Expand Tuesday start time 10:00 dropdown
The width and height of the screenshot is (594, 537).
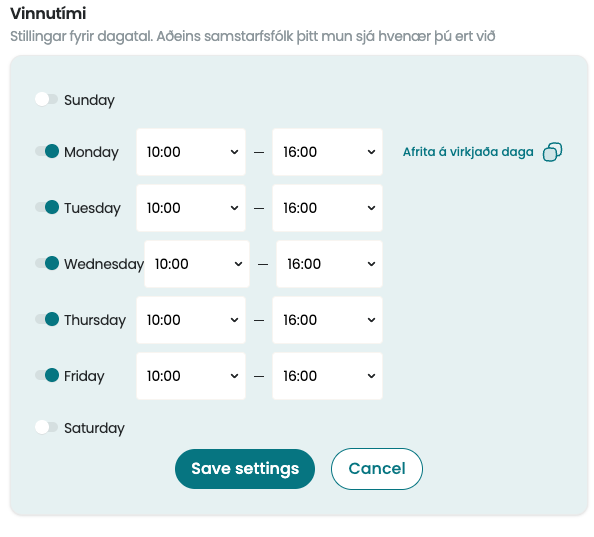tap(191, 208)
